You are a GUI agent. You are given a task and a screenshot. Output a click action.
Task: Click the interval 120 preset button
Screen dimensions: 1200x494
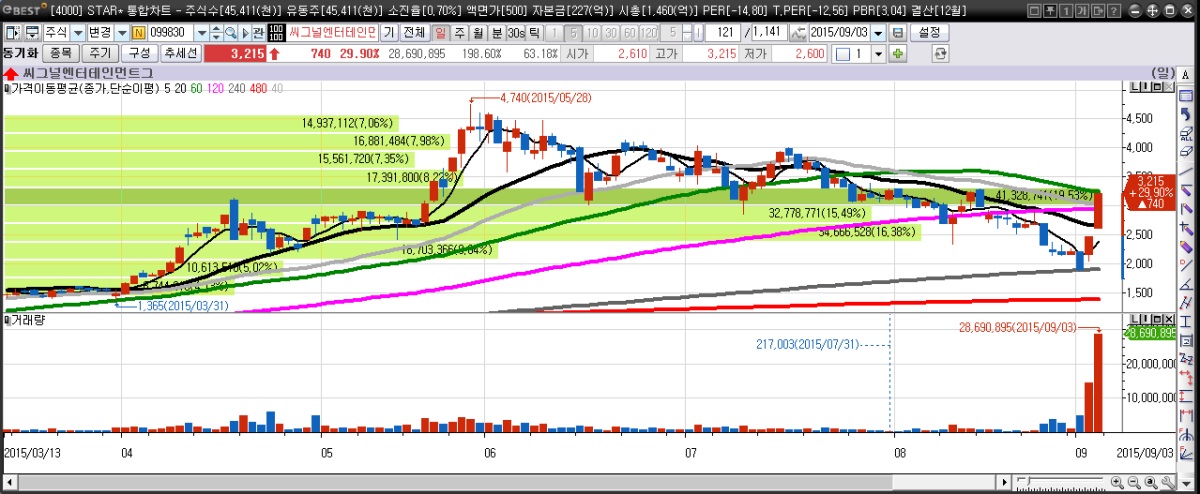pyautogui.click(x=649, y=32)
